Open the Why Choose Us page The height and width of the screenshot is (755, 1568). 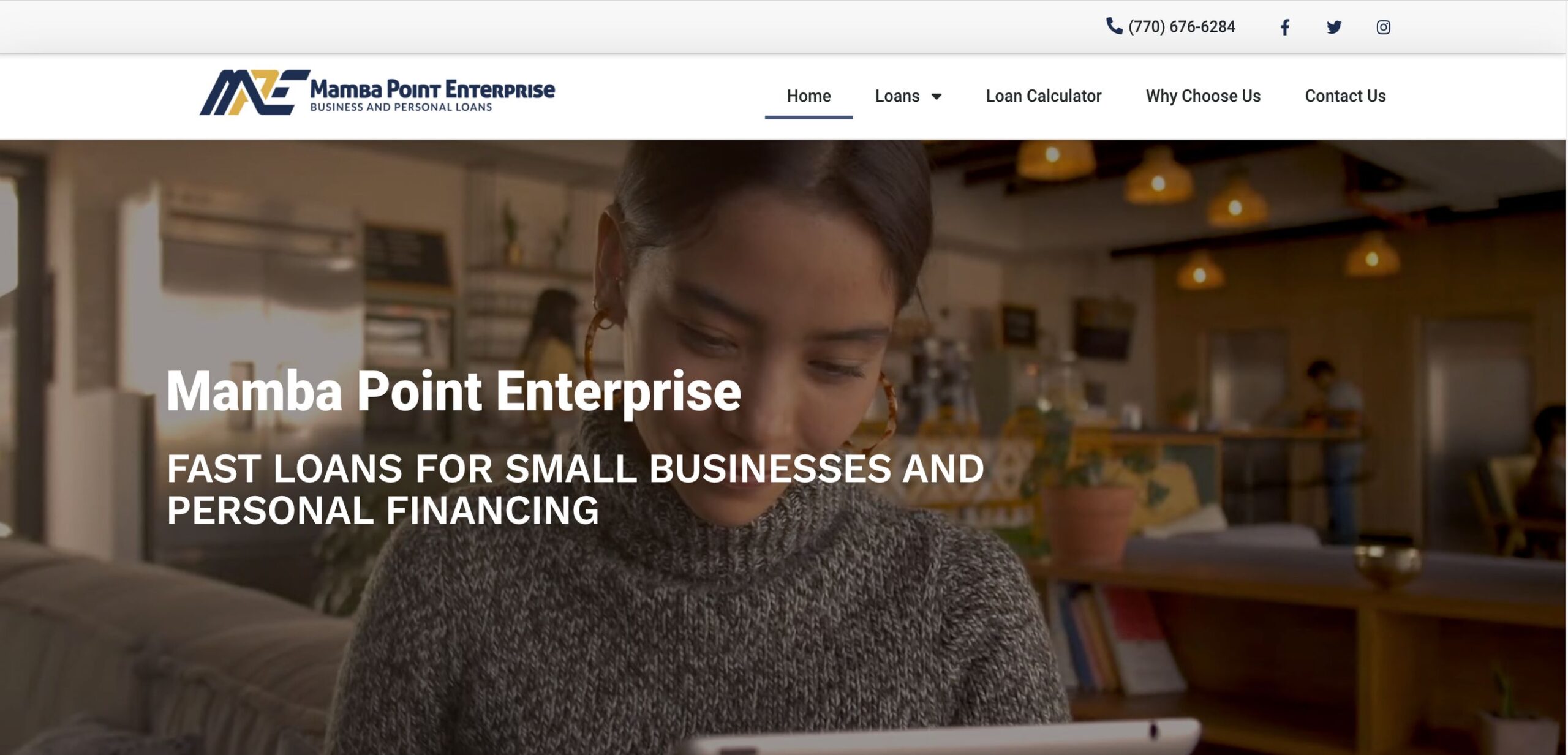(1203, 96)
